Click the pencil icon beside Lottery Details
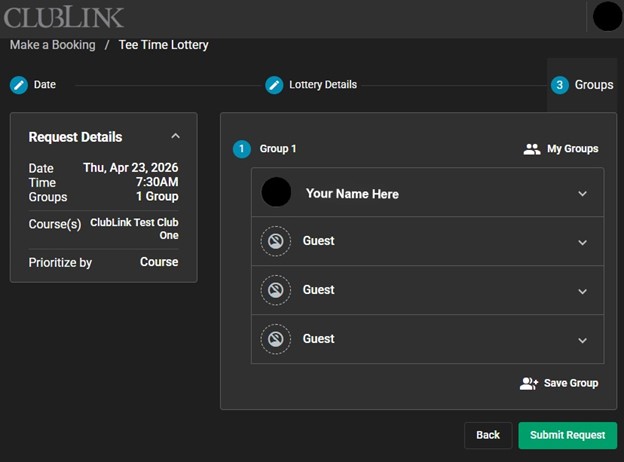 (x=274, y=85)
